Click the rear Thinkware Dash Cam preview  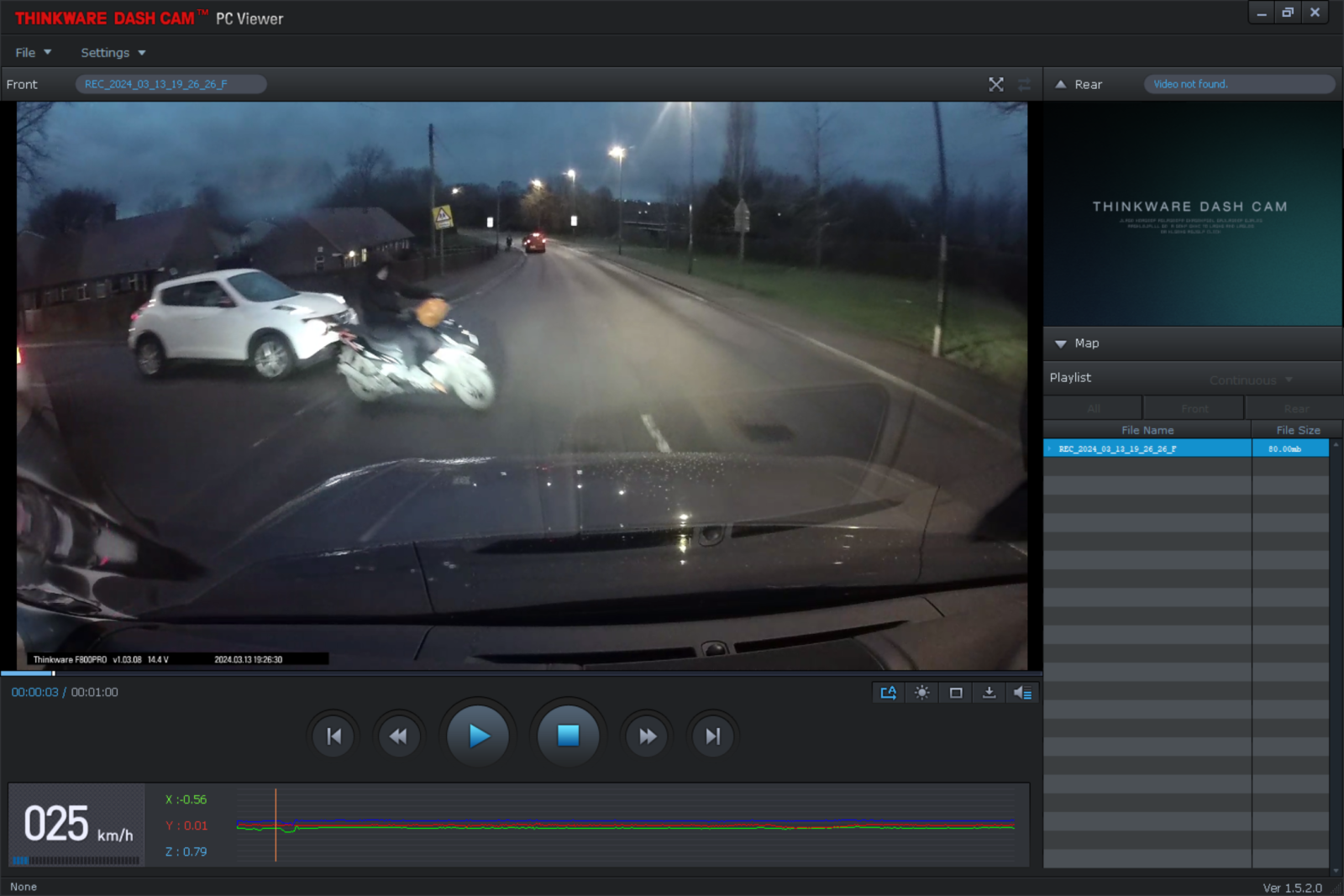click(x=1192, y=214)
